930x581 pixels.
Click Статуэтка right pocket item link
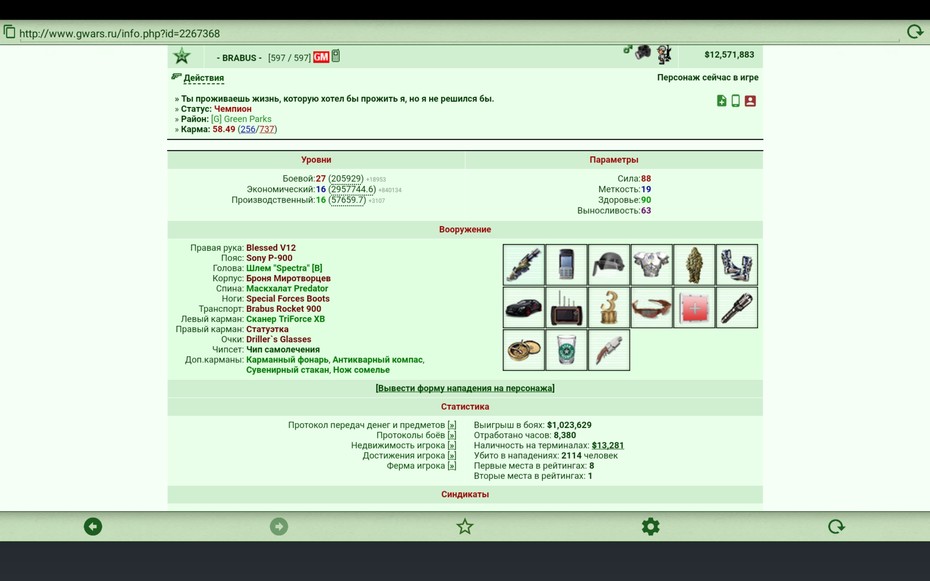tap(267, 329)
